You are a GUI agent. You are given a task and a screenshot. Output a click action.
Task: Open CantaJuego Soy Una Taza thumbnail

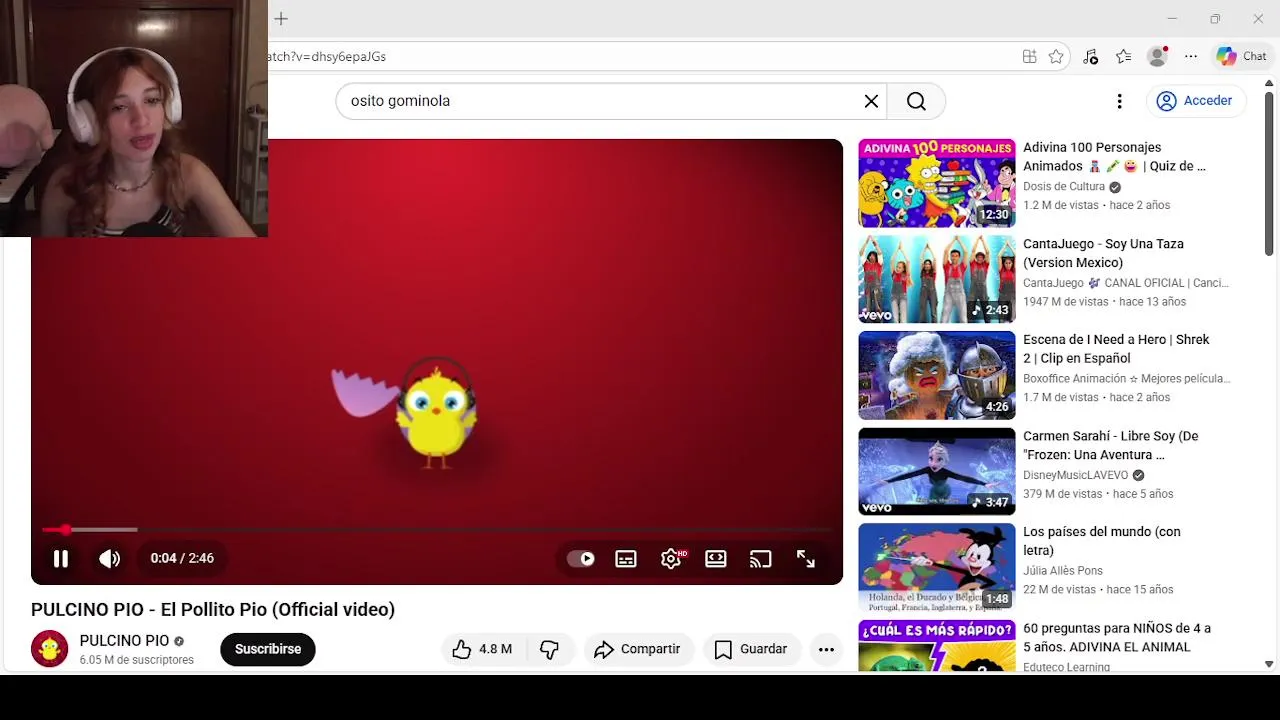pos(937,279)
